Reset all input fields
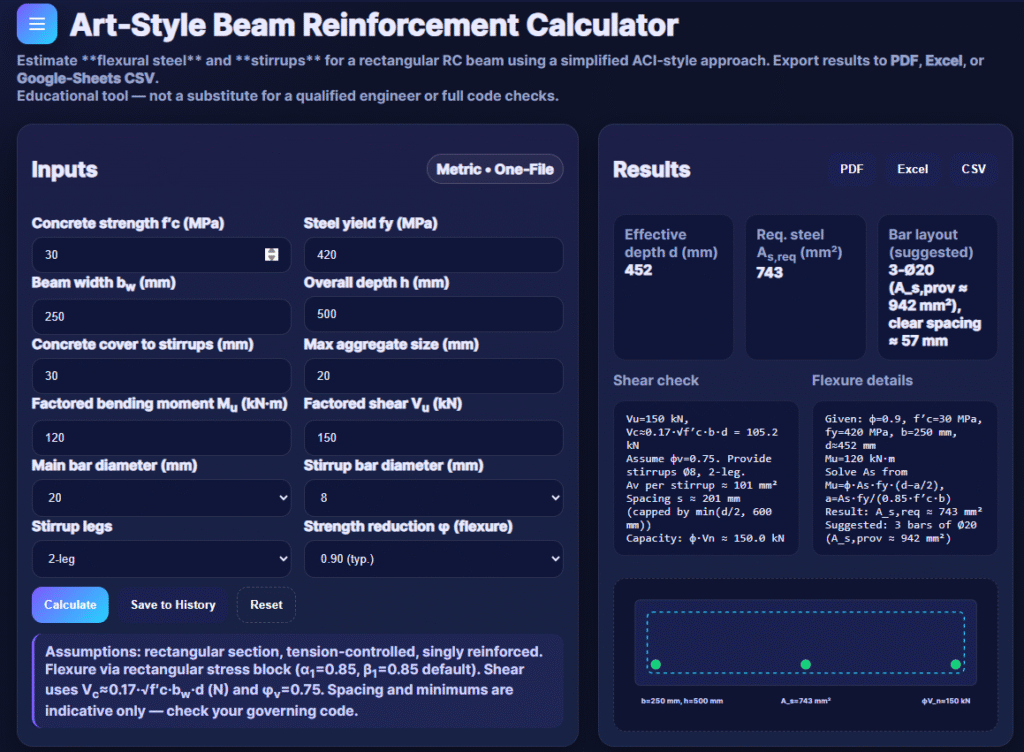Screen dimensions: 1024x752 (266, 605)
